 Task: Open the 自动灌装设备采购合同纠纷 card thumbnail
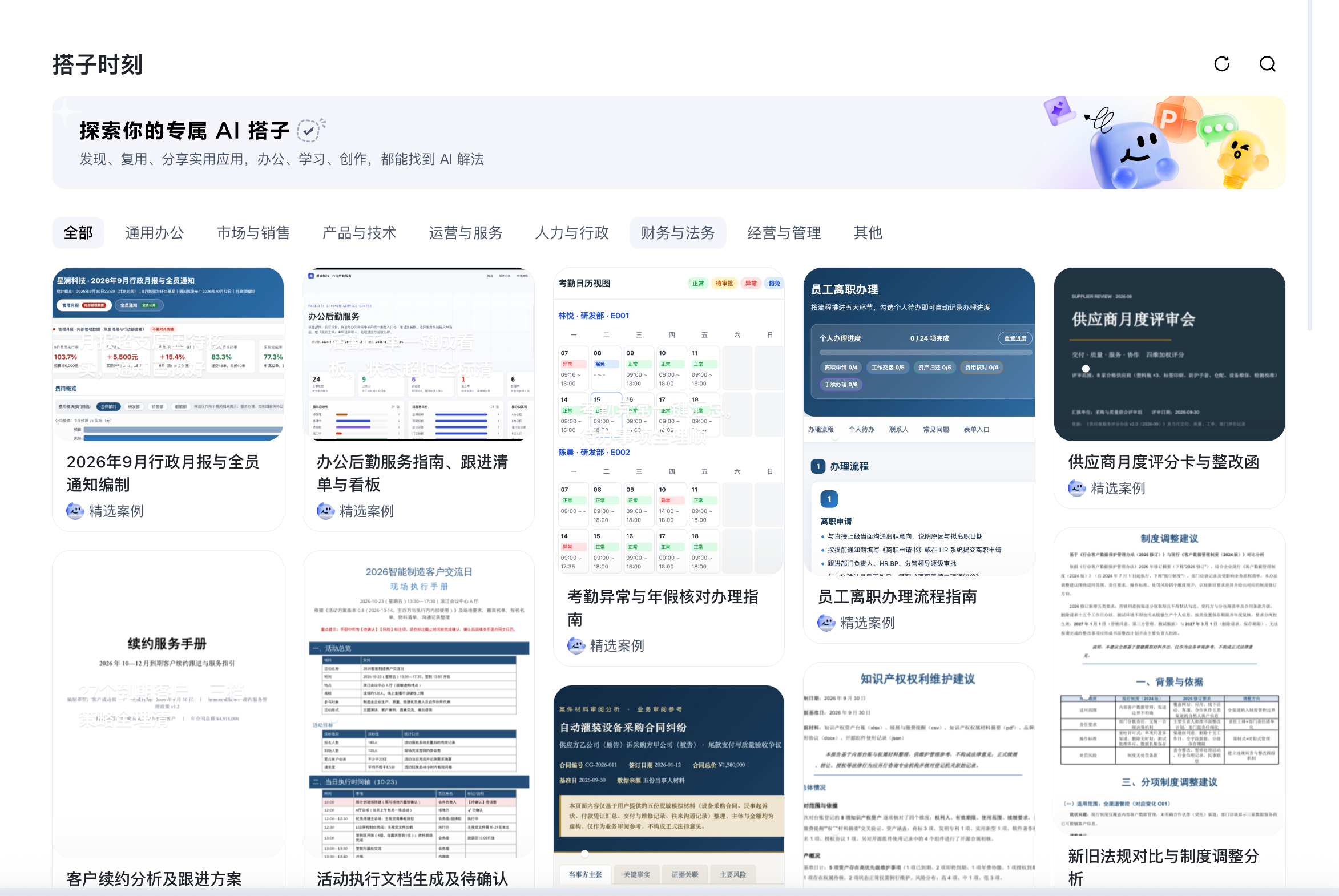tap(668, 786)
